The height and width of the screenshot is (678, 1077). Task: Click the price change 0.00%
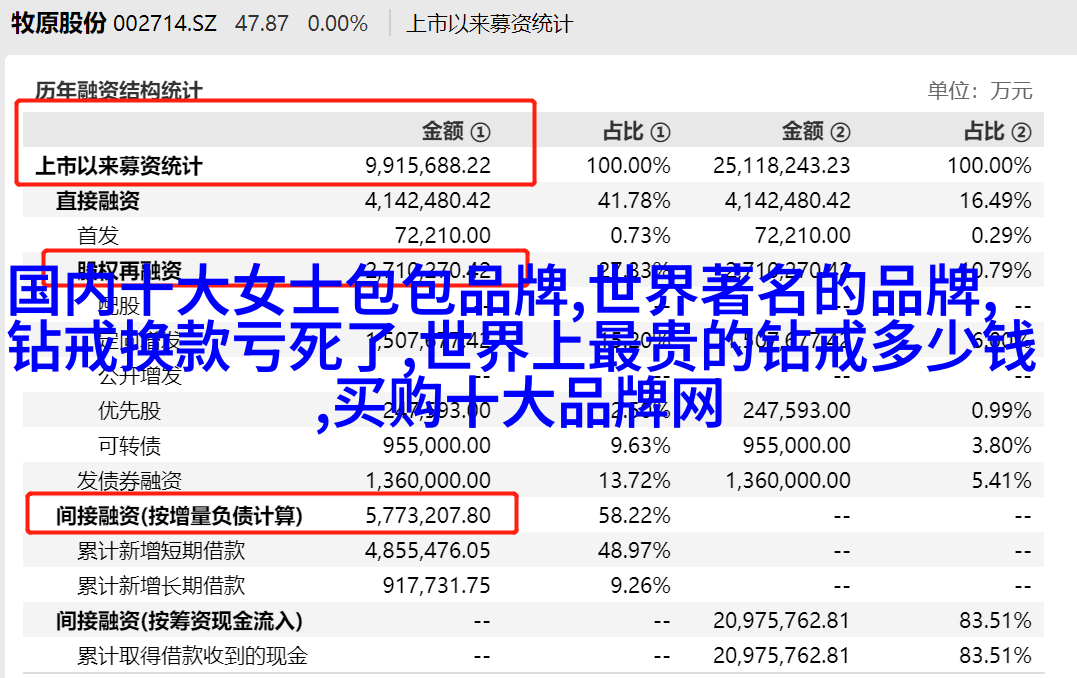[337, 24]
